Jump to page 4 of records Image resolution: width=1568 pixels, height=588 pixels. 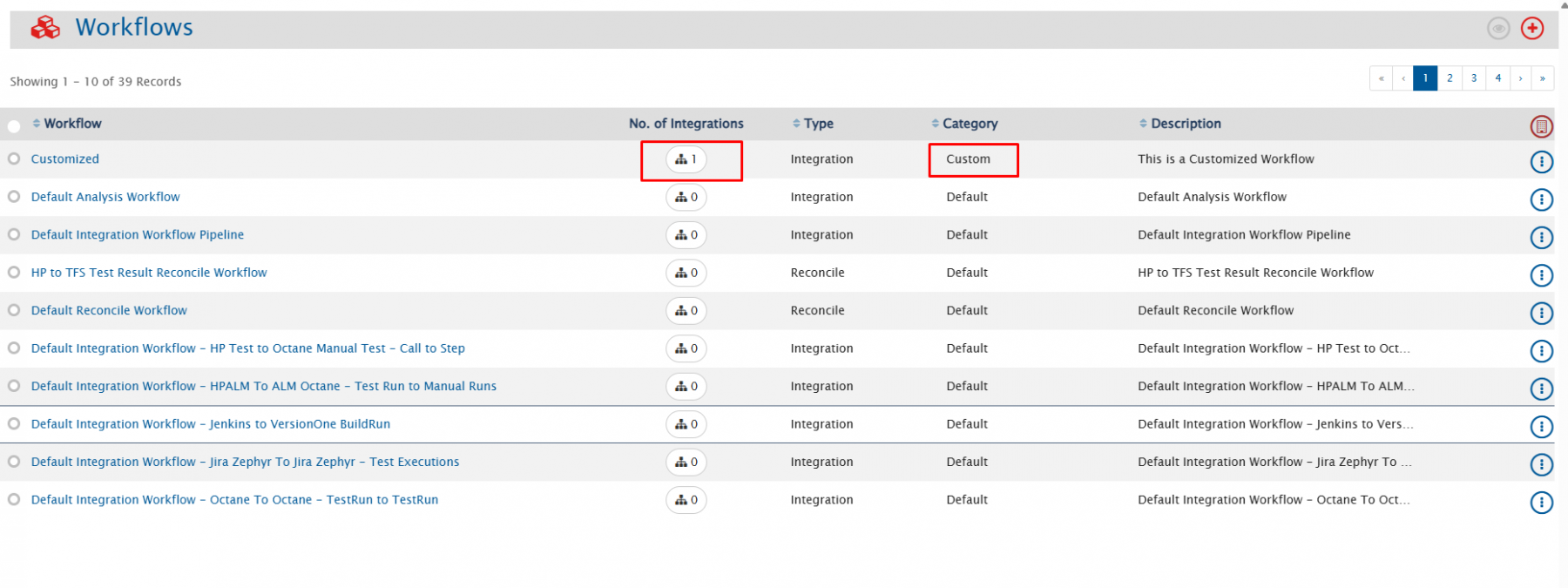coord(1498,78)
